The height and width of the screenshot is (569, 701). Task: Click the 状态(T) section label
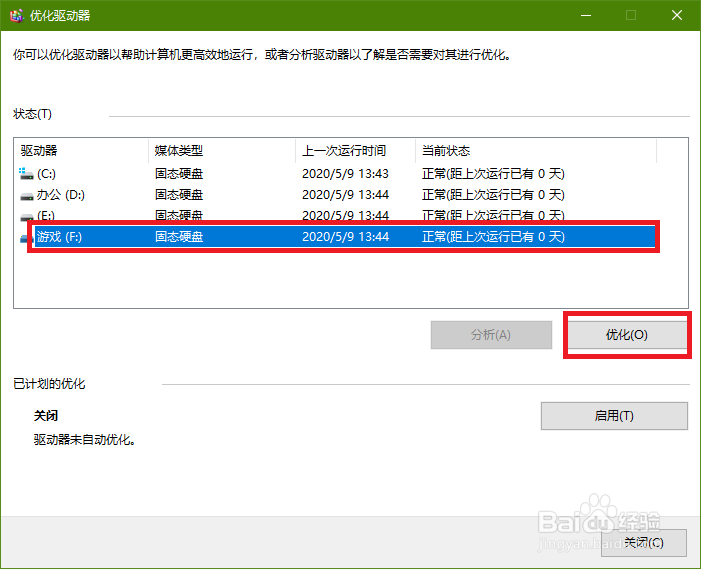click(x=32, y=114)
